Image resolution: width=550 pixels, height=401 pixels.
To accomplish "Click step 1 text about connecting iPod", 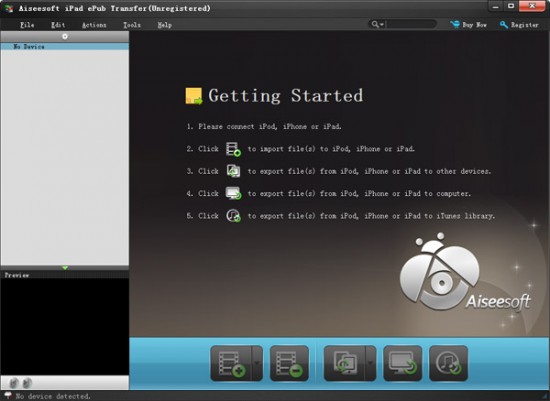I will click(264, 126).
